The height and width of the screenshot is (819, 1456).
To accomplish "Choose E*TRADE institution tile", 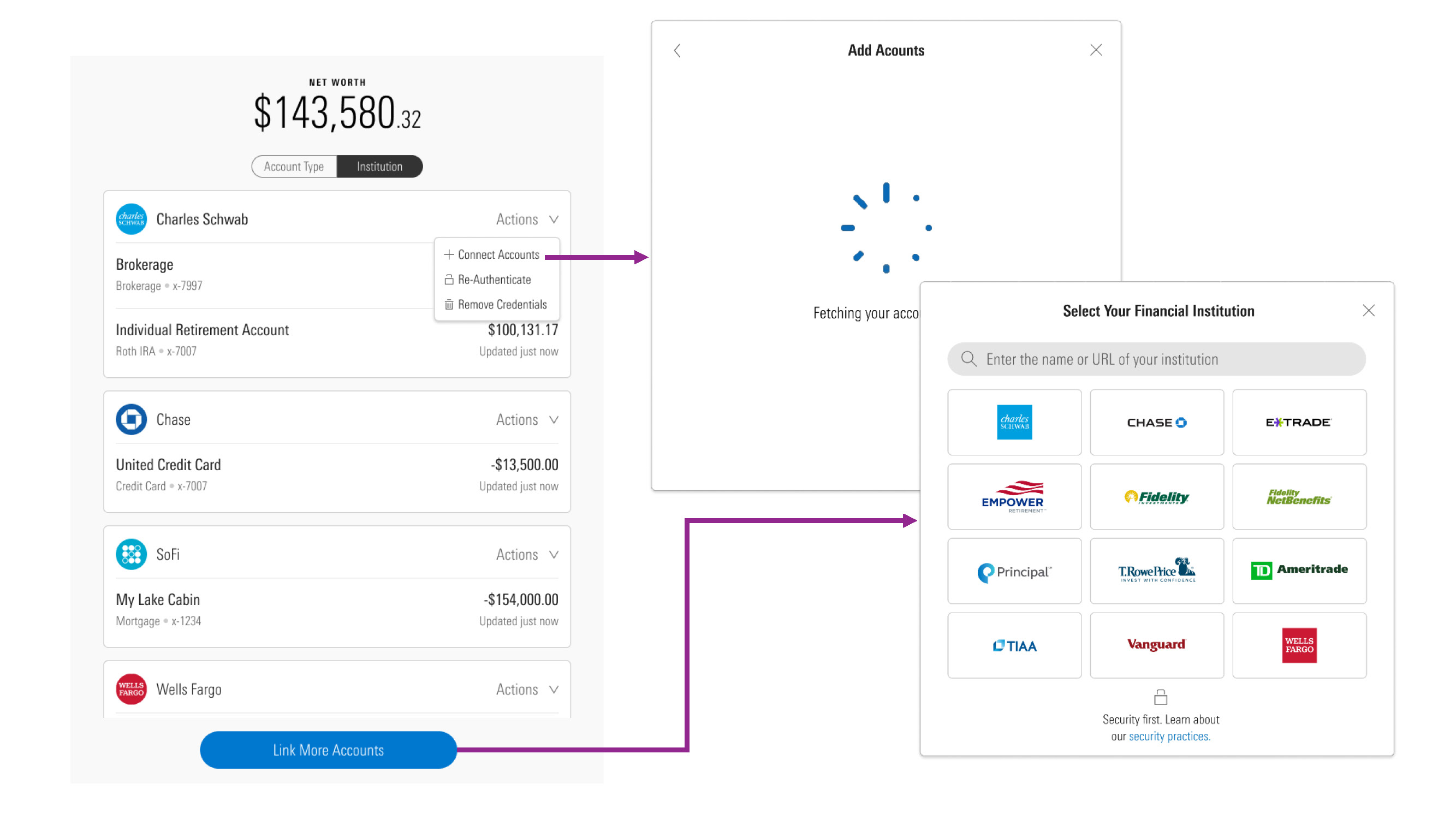I will point(1299,422).
